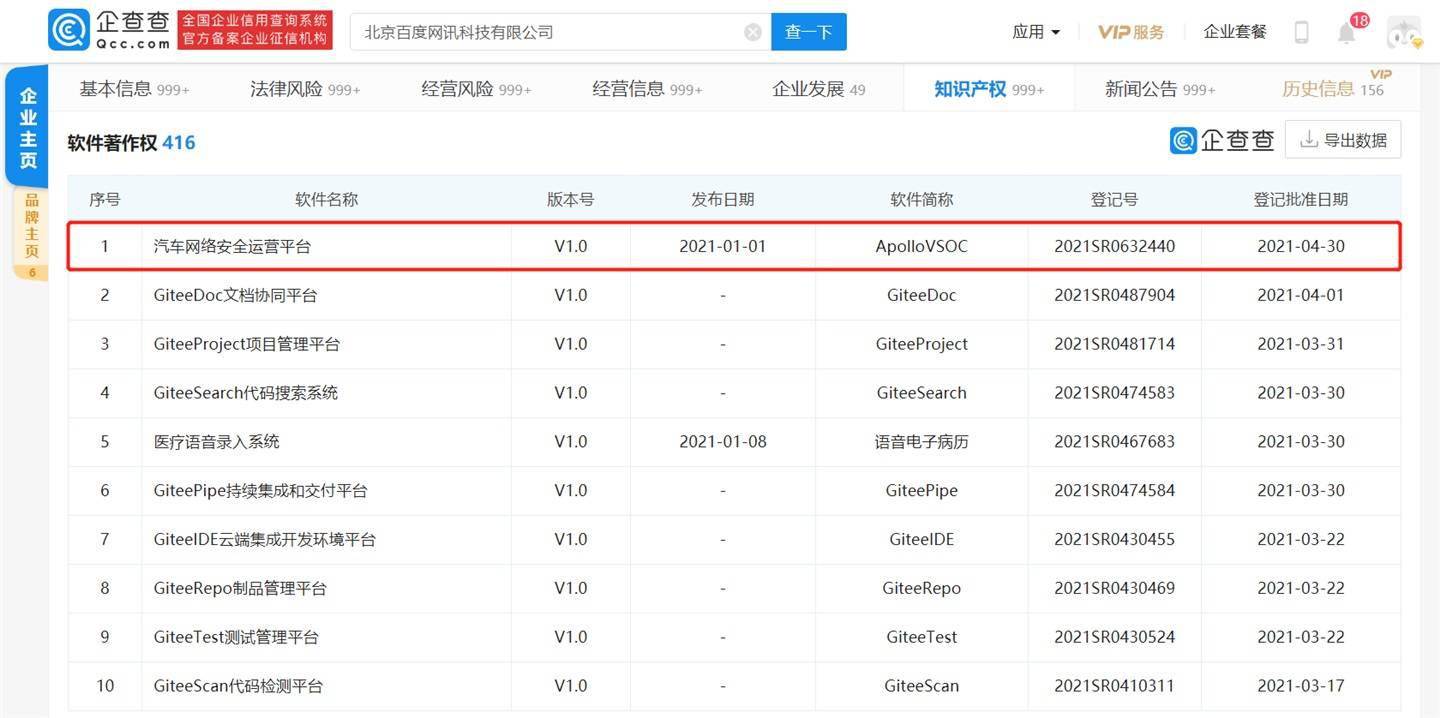The image size is (1440, 718).
Task: Click 登记批准日期 column header
Action: (x=1300, y=199)
